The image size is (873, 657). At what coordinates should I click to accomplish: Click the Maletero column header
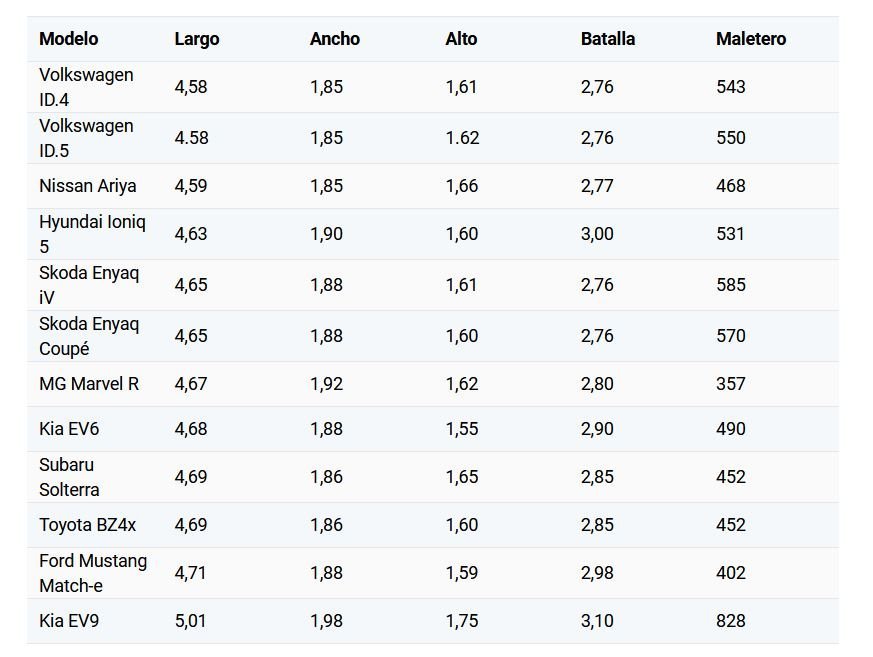(751, 39)
